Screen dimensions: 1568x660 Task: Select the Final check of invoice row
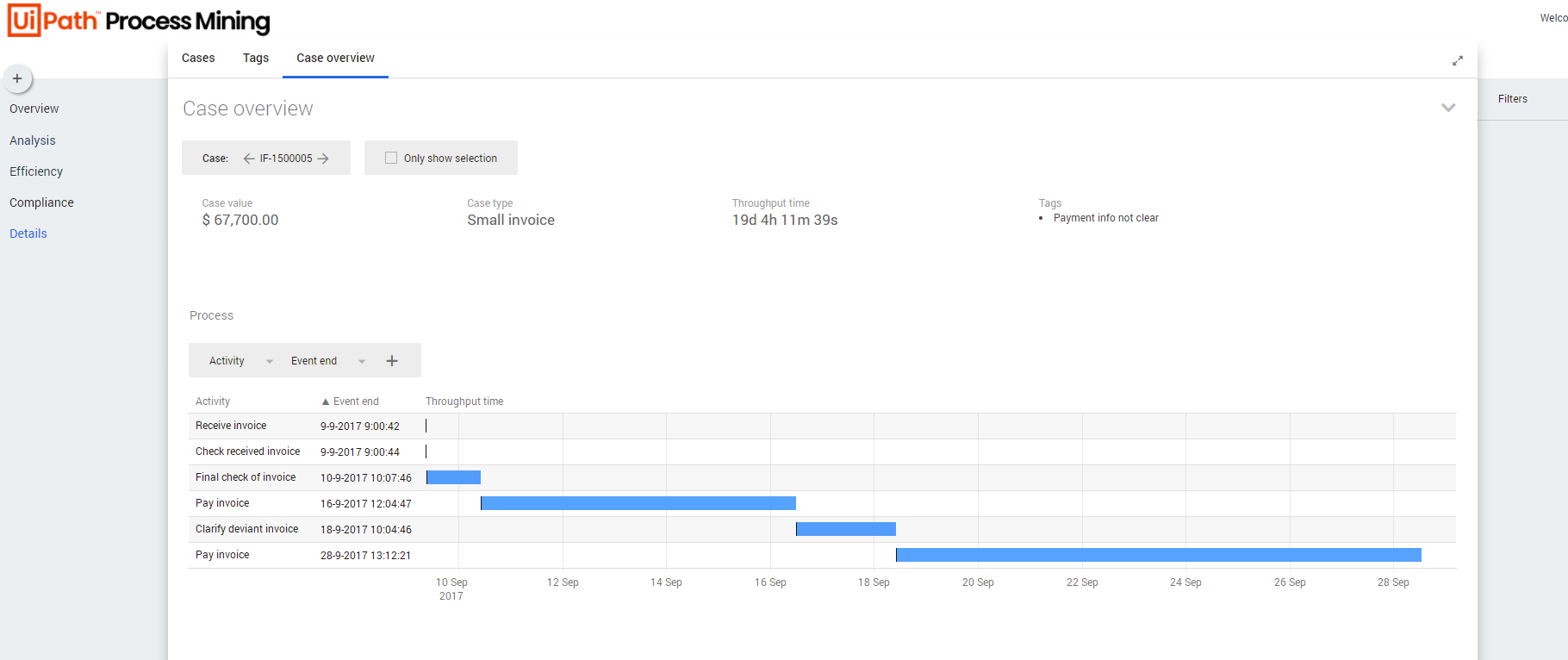pyautogui.click(x=246, y=477)
